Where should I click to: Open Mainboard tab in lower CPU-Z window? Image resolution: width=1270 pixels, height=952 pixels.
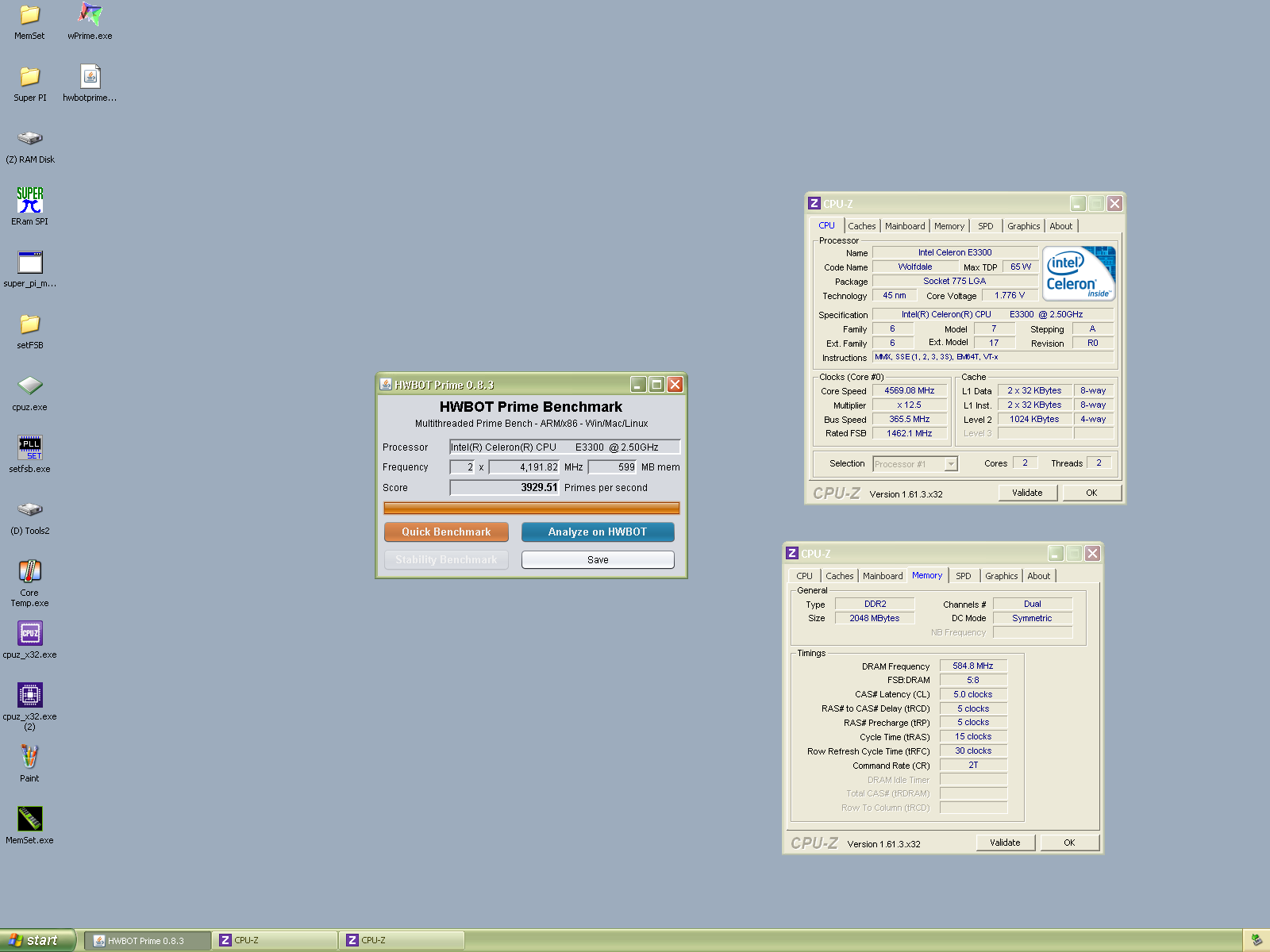[883, 576]
